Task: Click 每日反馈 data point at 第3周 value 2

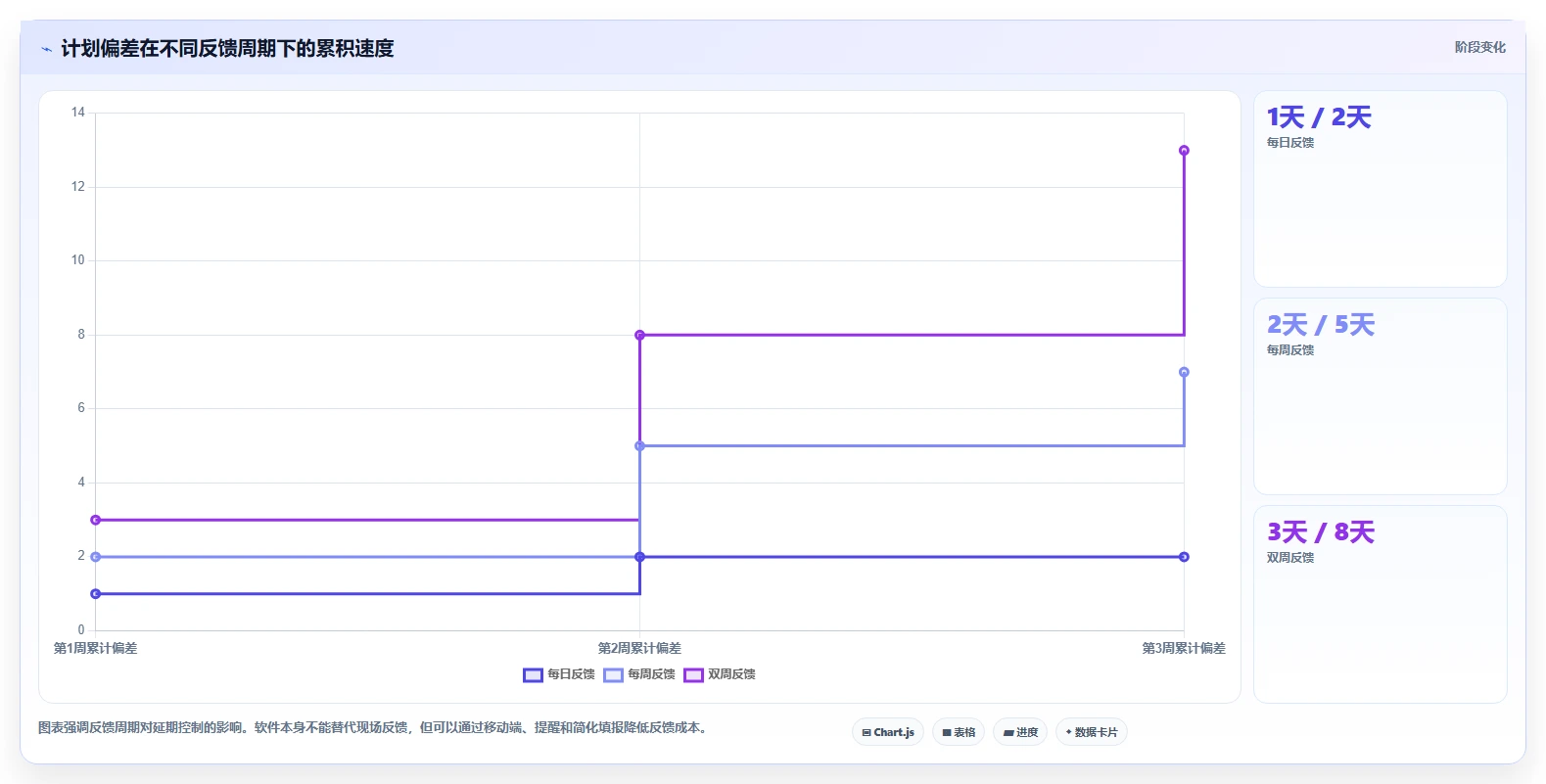Action: (x=1184, y=557)
